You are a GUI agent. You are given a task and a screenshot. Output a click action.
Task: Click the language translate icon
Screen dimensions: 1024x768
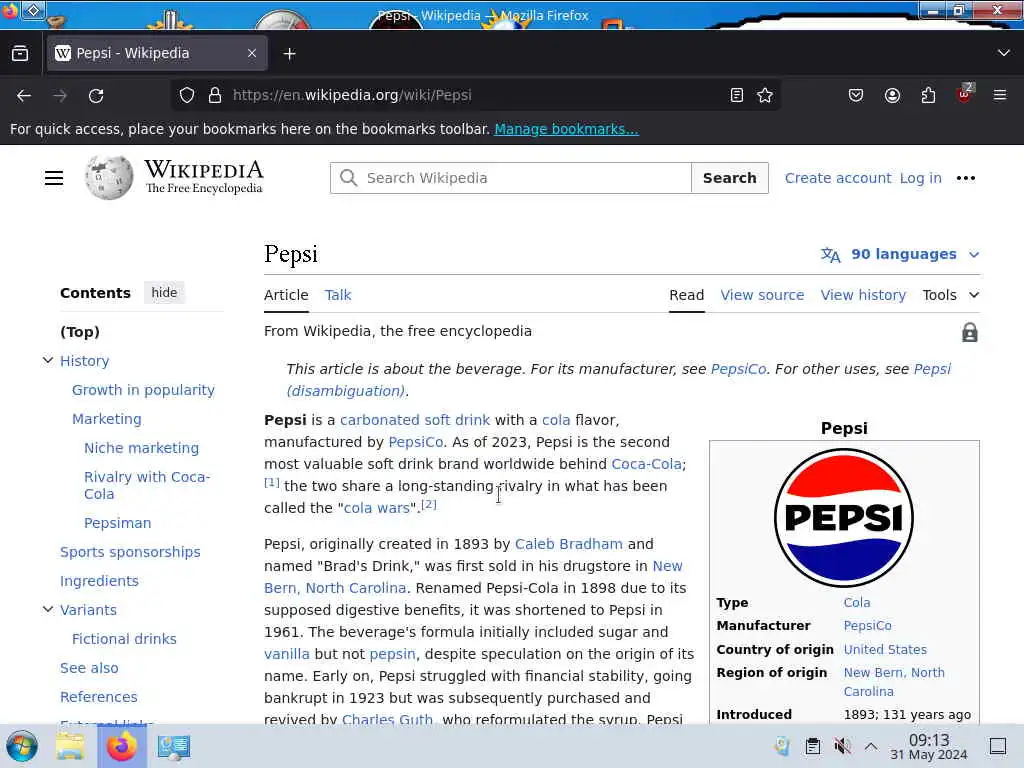(x=831, y=255)
